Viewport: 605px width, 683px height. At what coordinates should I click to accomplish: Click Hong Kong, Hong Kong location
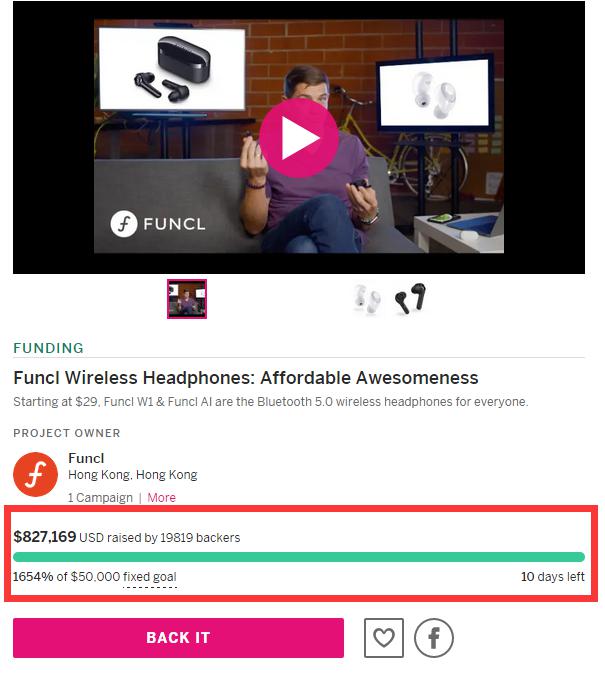(133, 474)
